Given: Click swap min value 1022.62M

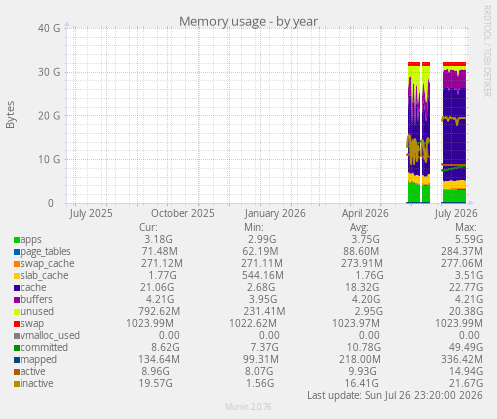Looking at the screenshot, I should [253, 323].
